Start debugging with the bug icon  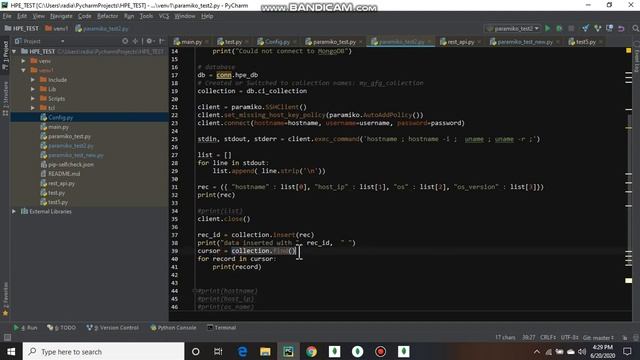coord(559,28)
